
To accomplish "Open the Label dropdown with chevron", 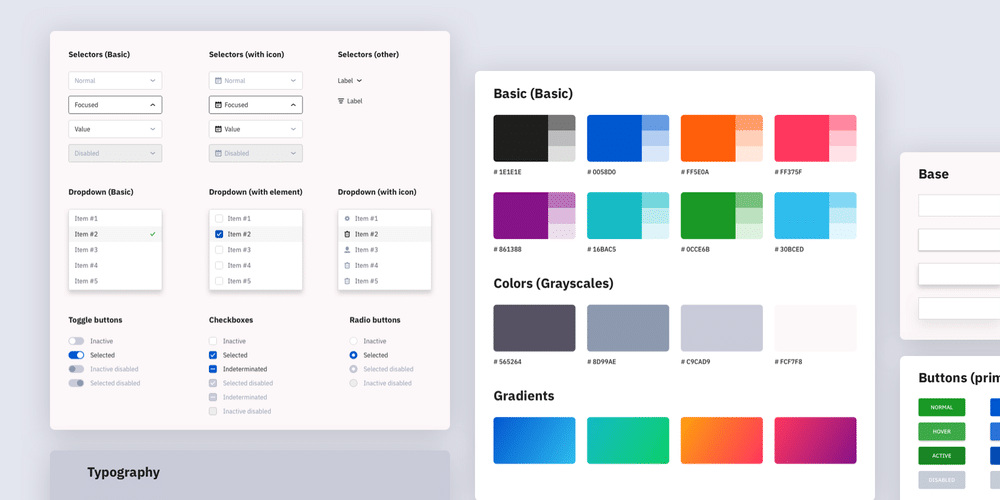I will pos(350,81).
